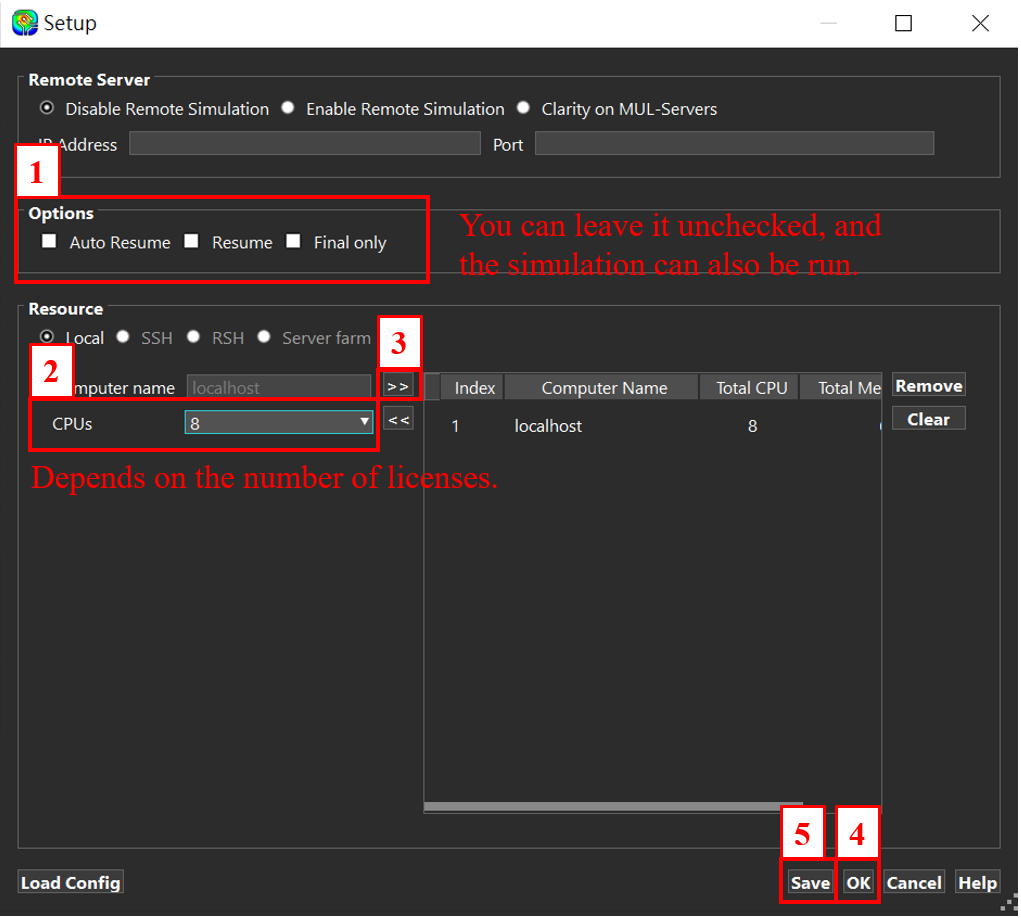
Task: Click the Total CPU column header
Action: pyautogui.click(x=750, y=388)
